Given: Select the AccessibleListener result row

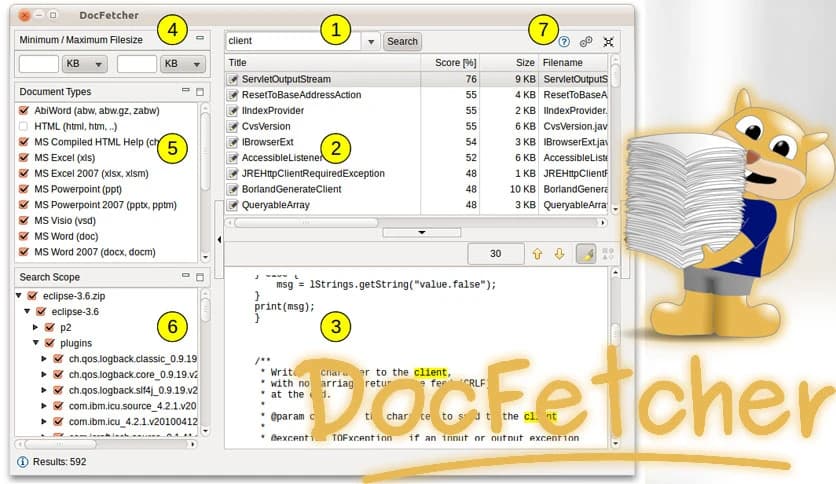Looking at the screenshot, I should (416, 158).
